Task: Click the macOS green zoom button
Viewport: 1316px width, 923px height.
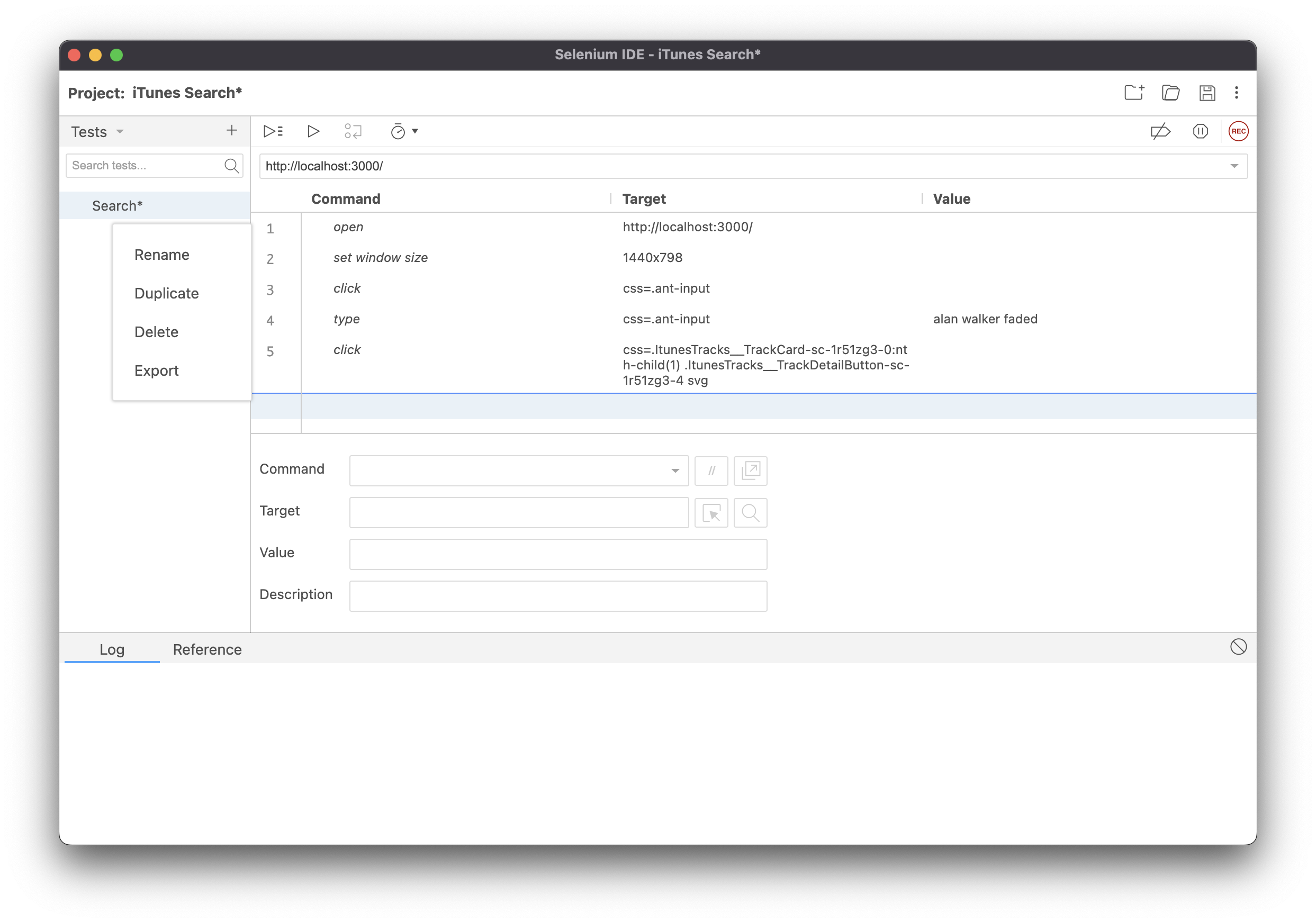Action: (116, 55)
